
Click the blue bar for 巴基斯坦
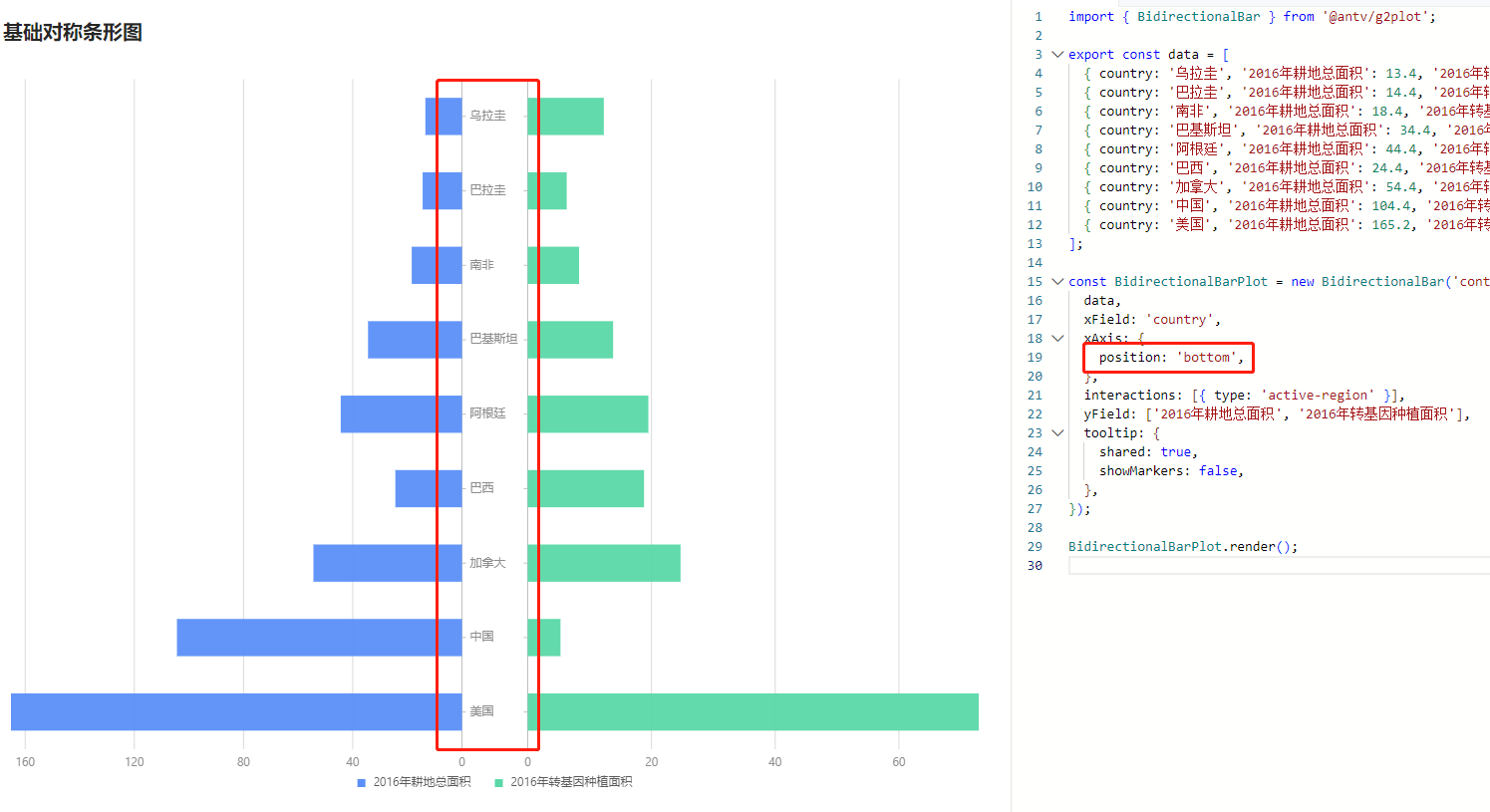[x=414, y=339]
